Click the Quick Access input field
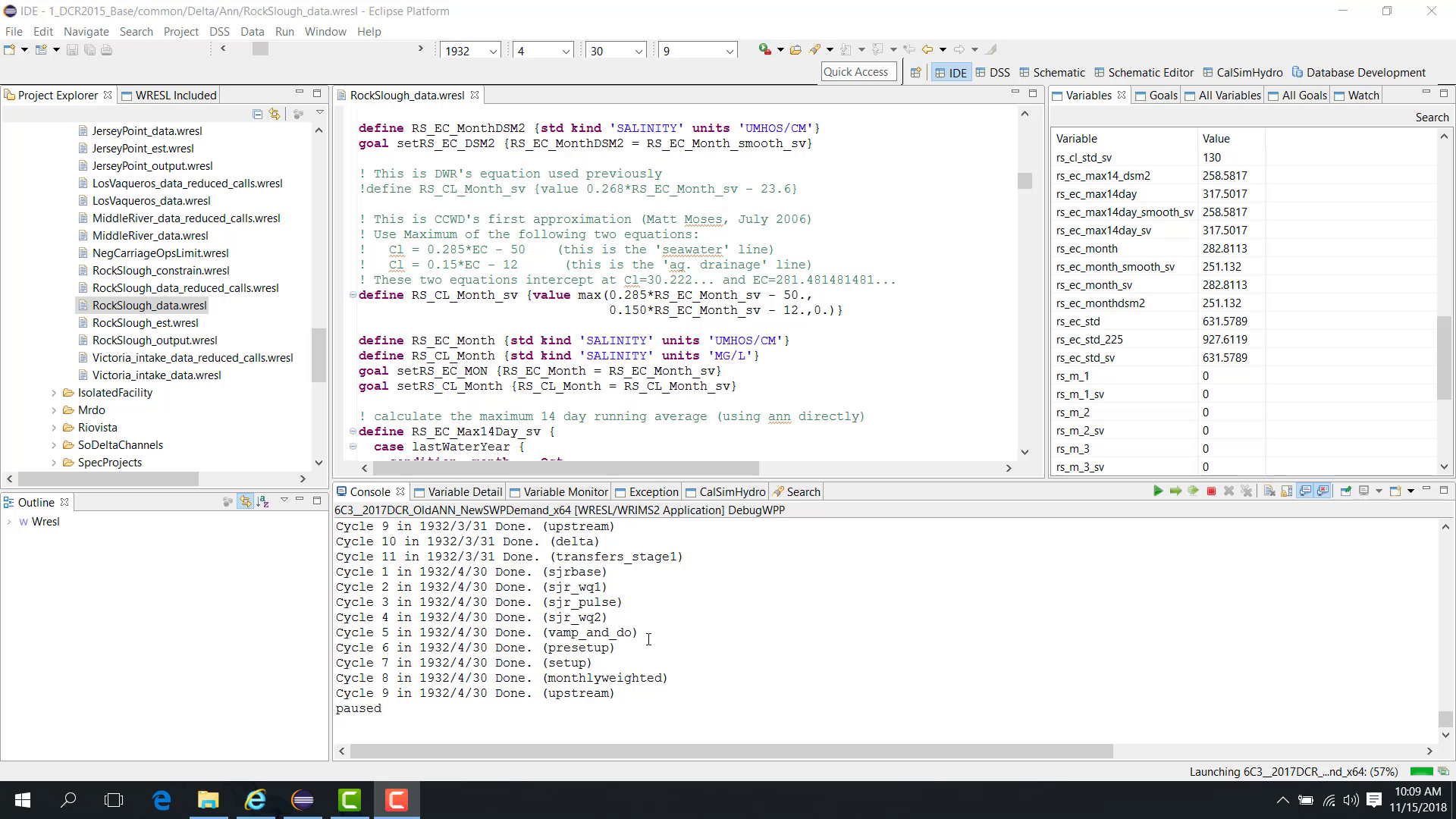Viewport: 1456px width, 819px height. [858, 72]
